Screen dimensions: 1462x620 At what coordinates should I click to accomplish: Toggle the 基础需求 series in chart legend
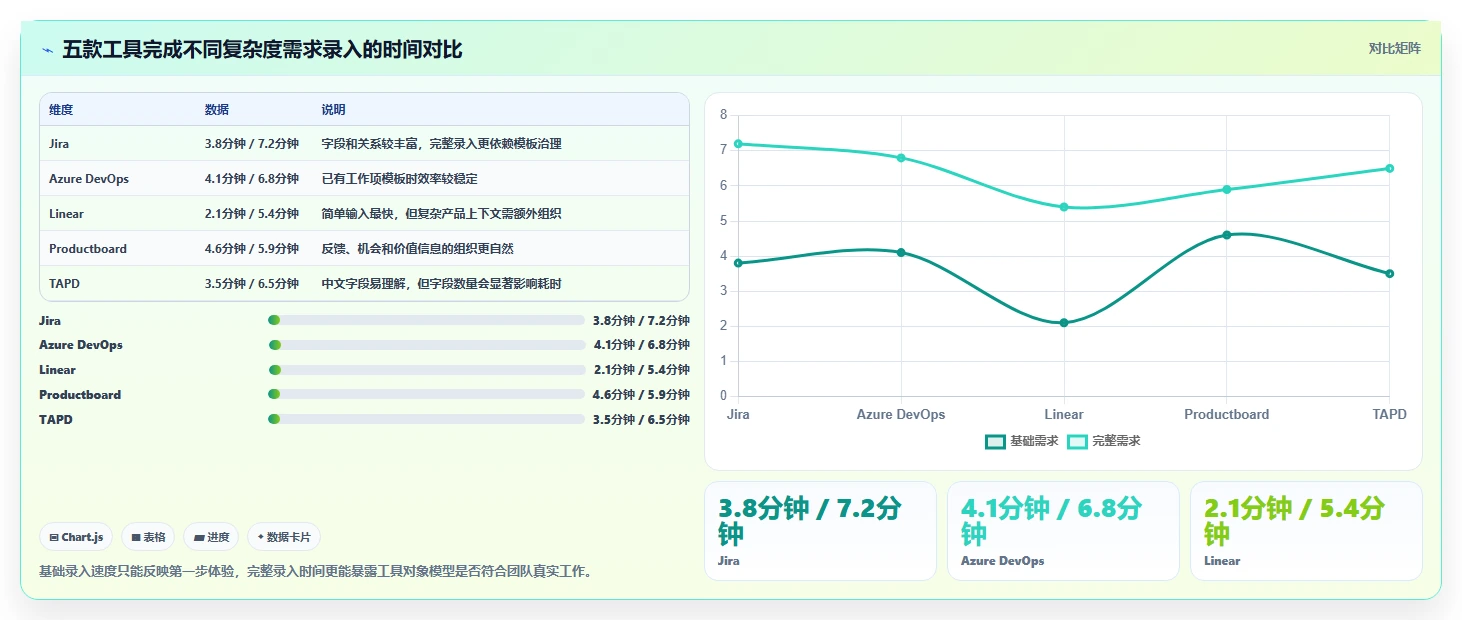tap(1022, 441)
